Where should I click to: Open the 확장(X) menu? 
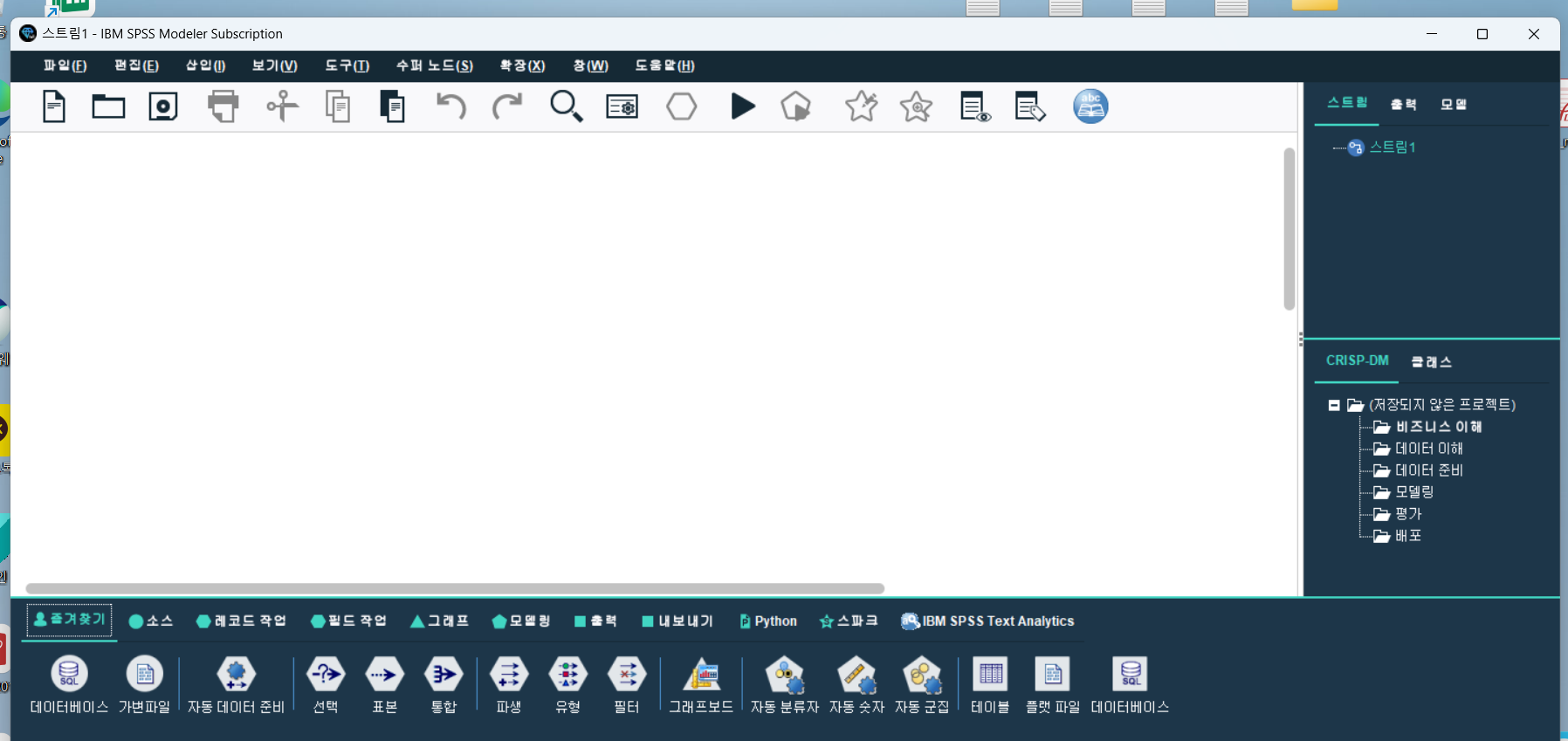point(523,65)
